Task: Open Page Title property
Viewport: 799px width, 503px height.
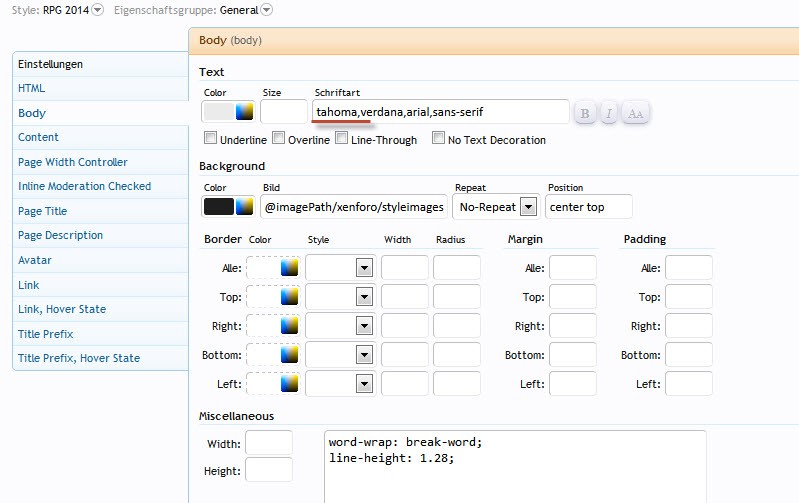Action: point(100,211)
